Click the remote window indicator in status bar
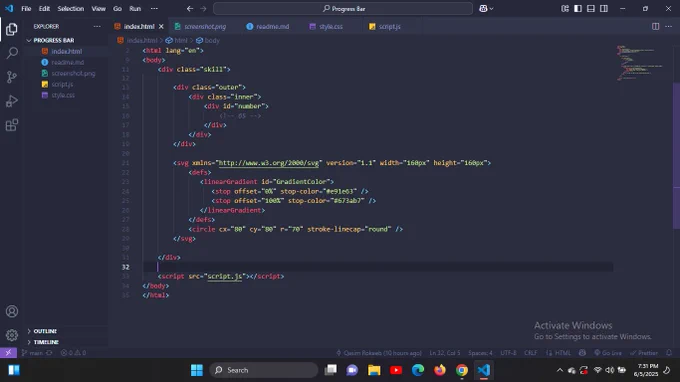 [x=8, y=353]
